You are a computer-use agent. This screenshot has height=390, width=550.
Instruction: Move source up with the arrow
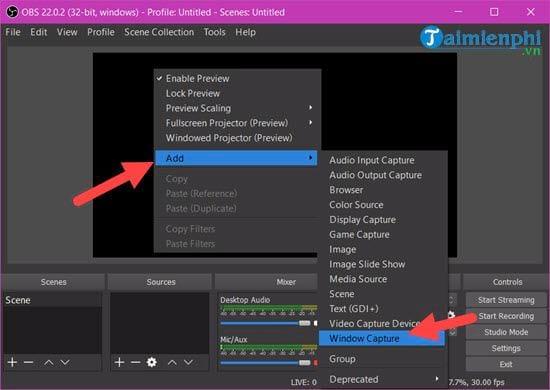click(172, 362)
